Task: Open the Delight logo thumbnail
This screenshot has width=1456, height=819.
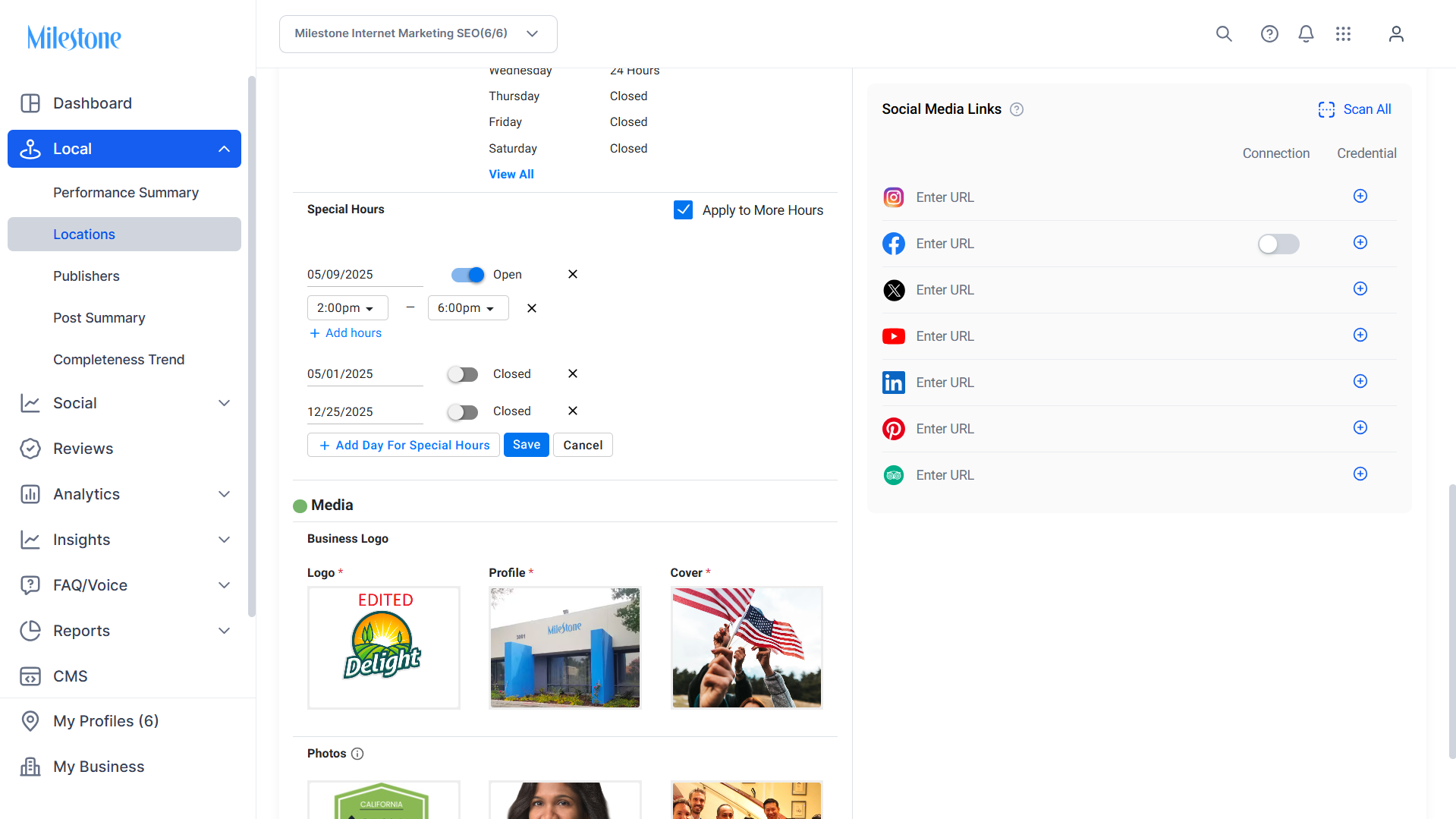Action: tap(384, 647)
